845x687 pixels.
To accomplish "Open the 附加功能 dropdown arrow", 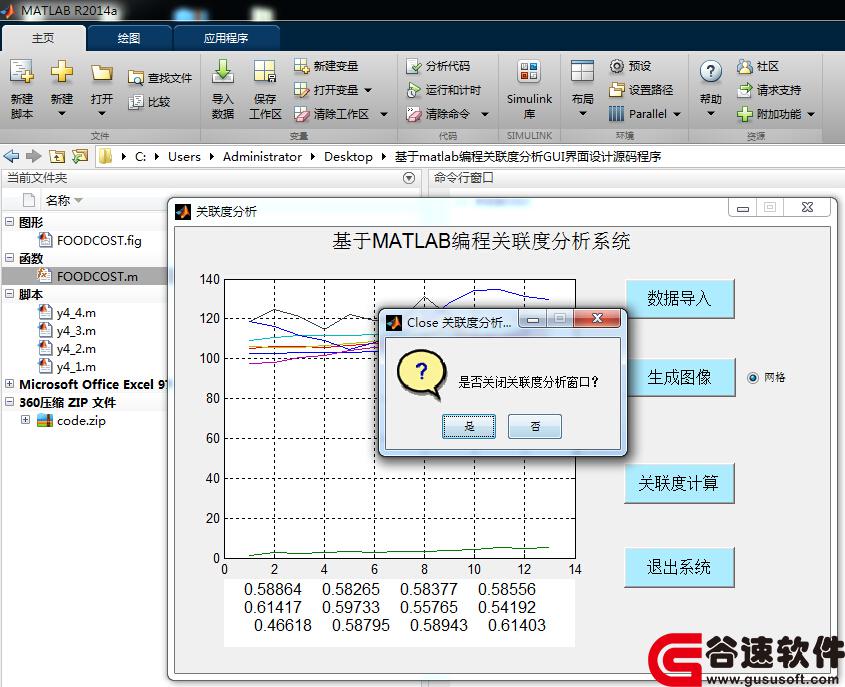I will click(811, 114).
